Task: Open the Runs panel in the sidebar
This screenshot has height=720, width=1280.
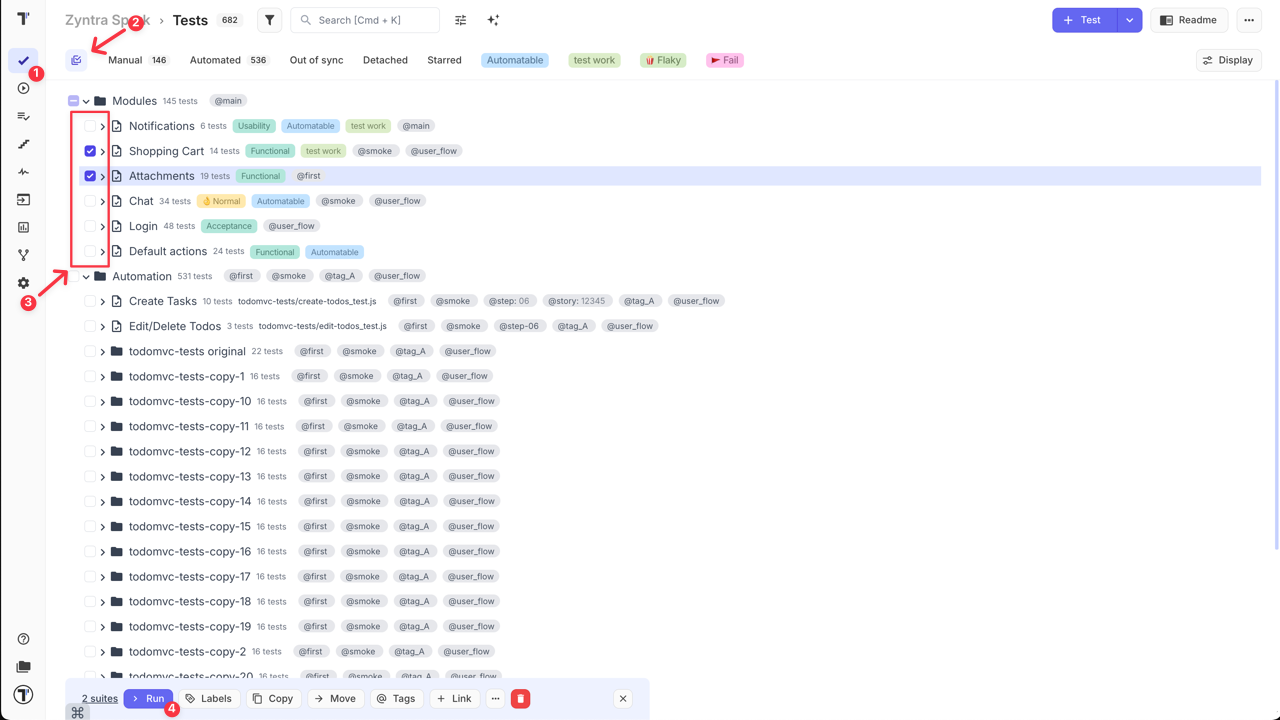Action: (23, 88)
